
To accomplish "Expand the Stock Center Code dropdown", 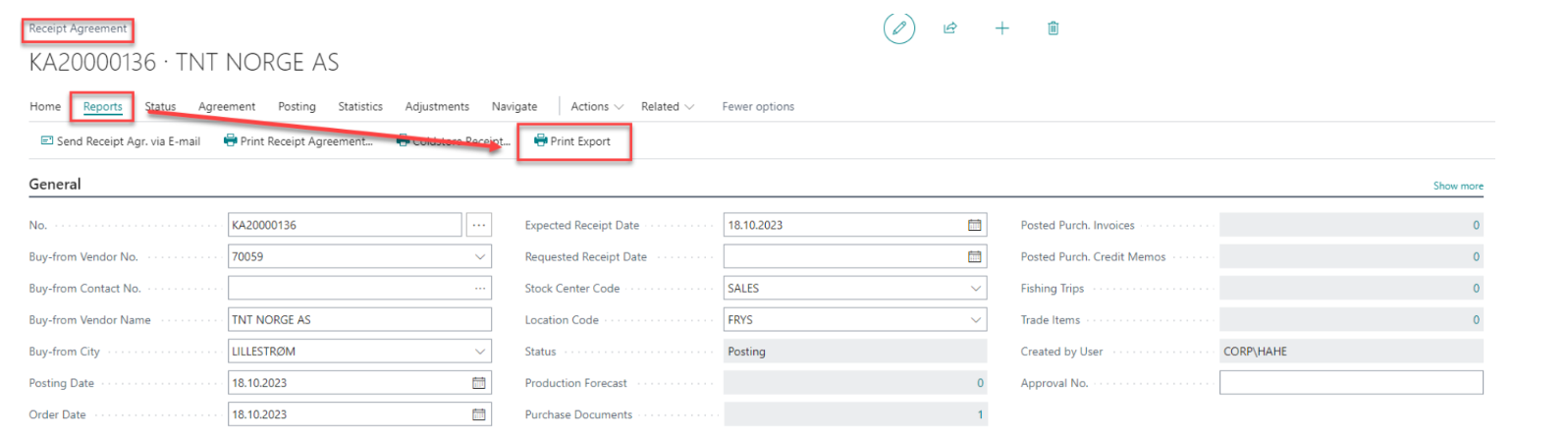I will 975,289.
